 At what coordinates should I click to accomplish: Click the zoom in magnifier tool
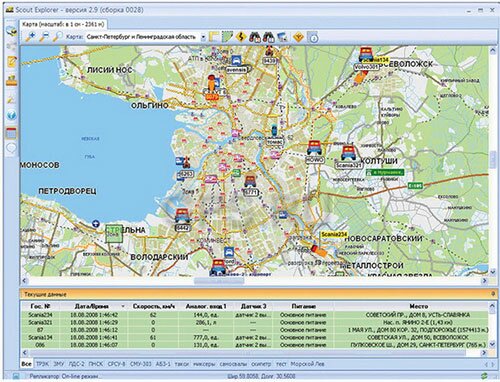[x=30, y=37]
